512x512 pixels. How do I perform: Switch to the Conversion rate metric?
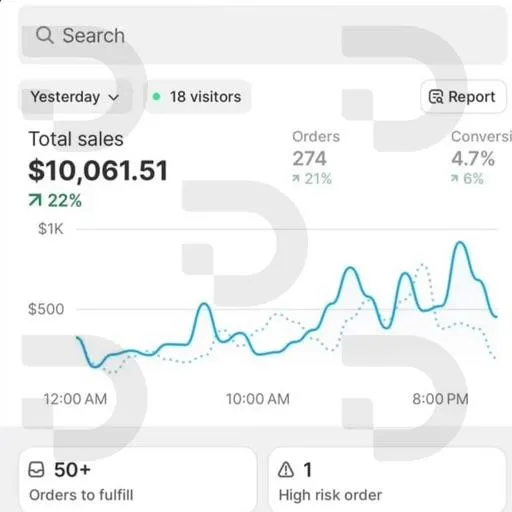point(481,157)
